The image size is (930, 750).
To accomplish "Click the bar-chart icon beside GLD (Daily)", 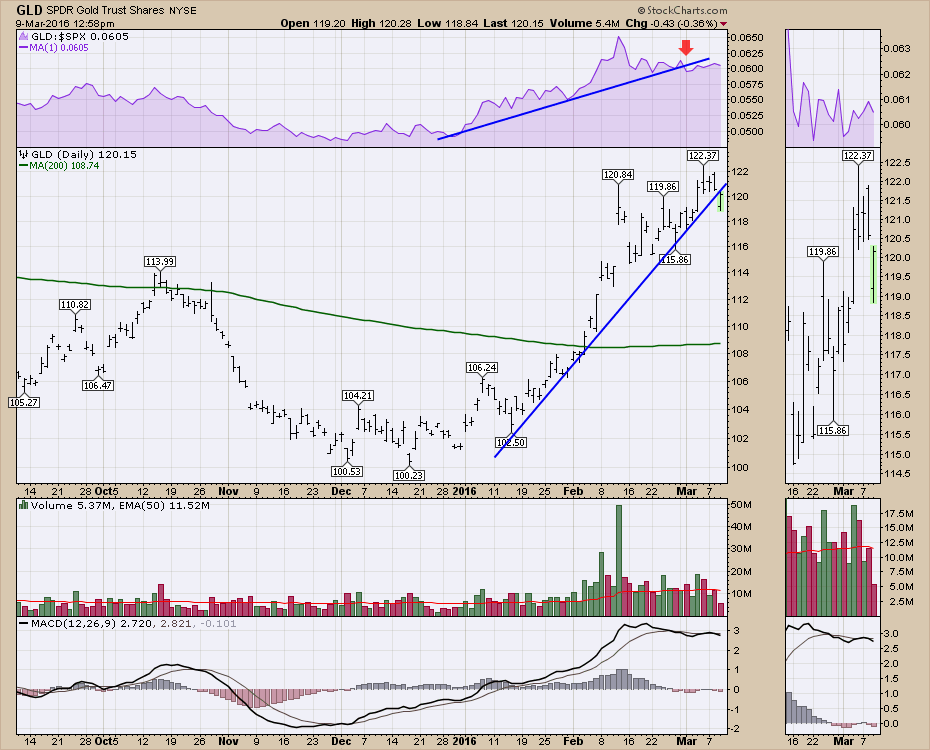I will pos(24,154).
